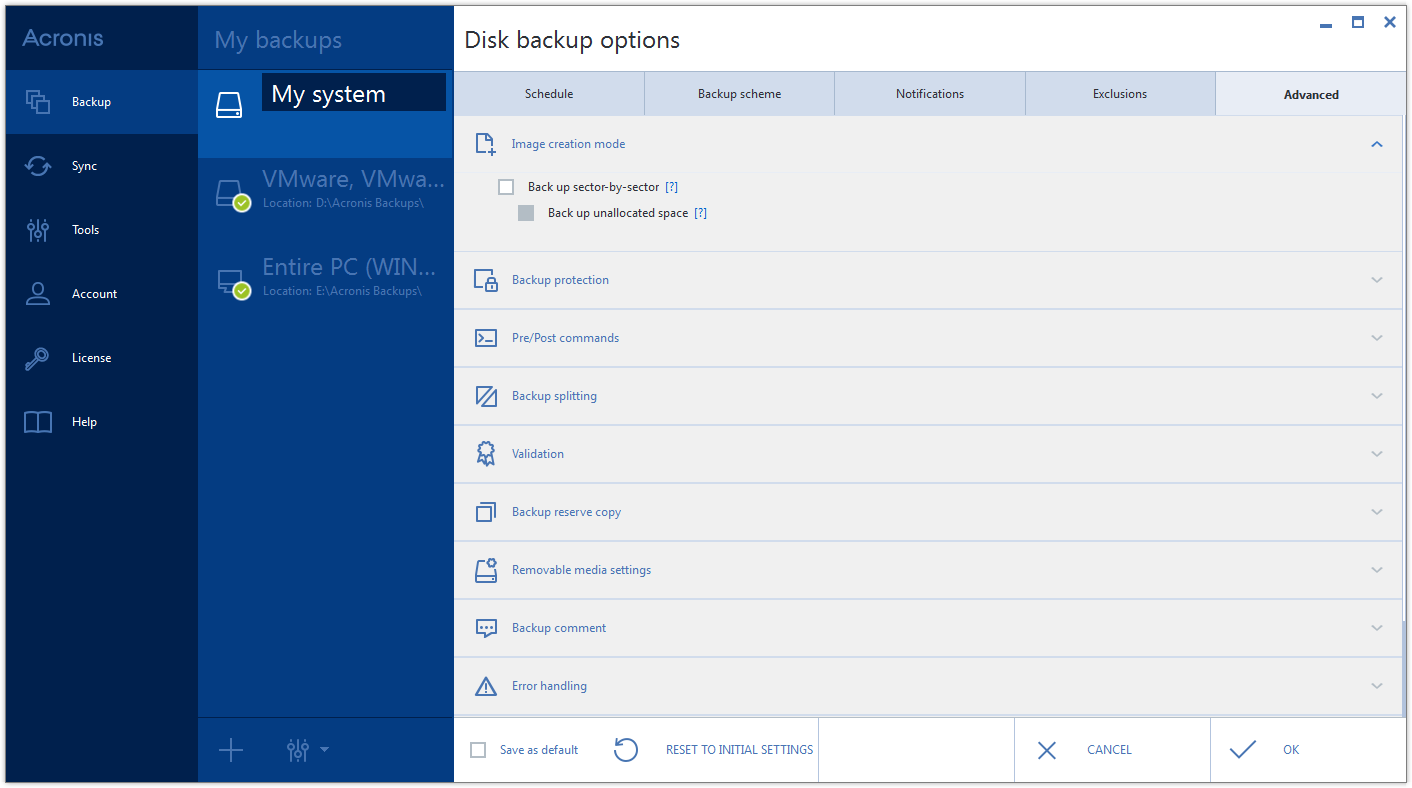
Task: Click the Backup icon in sidebar
Action: click(38, 102)
